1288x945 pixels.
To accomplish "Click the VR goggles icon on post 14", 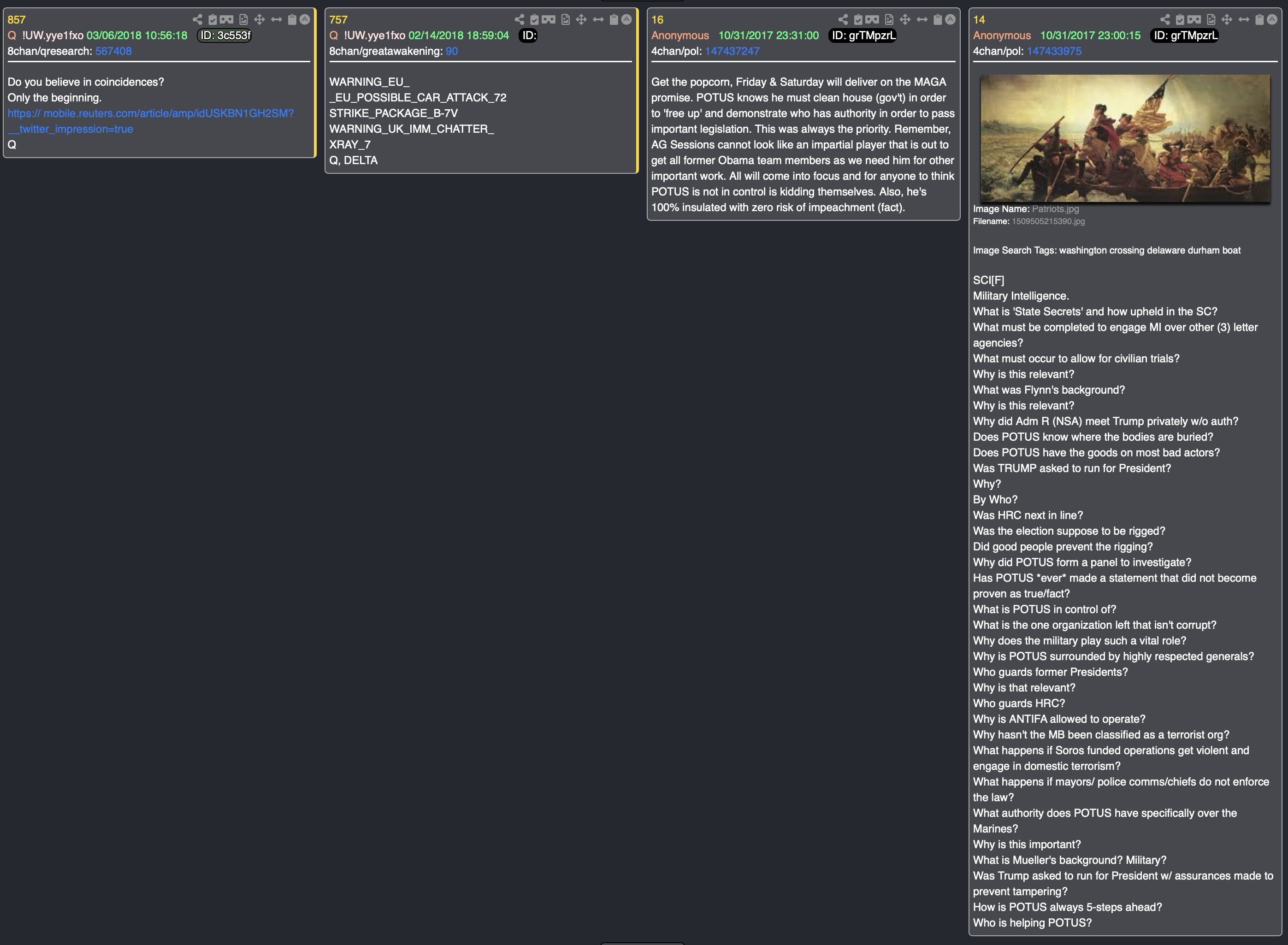I will (x=1194, y=19).
